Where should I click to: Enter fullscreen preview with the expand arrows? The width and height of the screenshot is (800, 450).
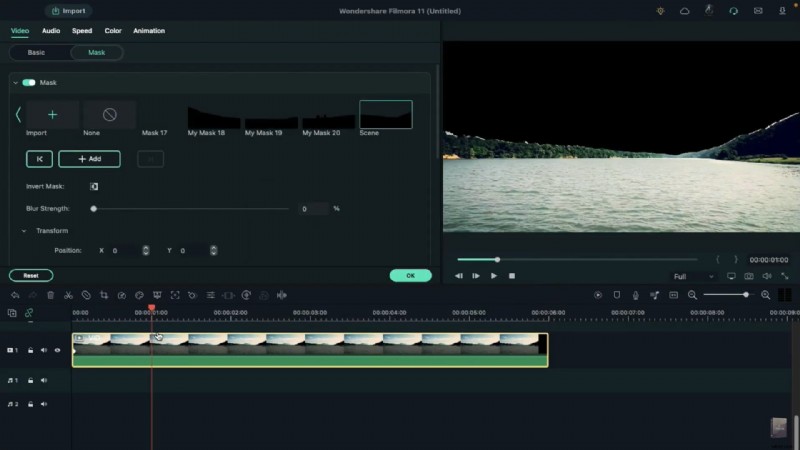pyautogui.click(x=785, y=276)
